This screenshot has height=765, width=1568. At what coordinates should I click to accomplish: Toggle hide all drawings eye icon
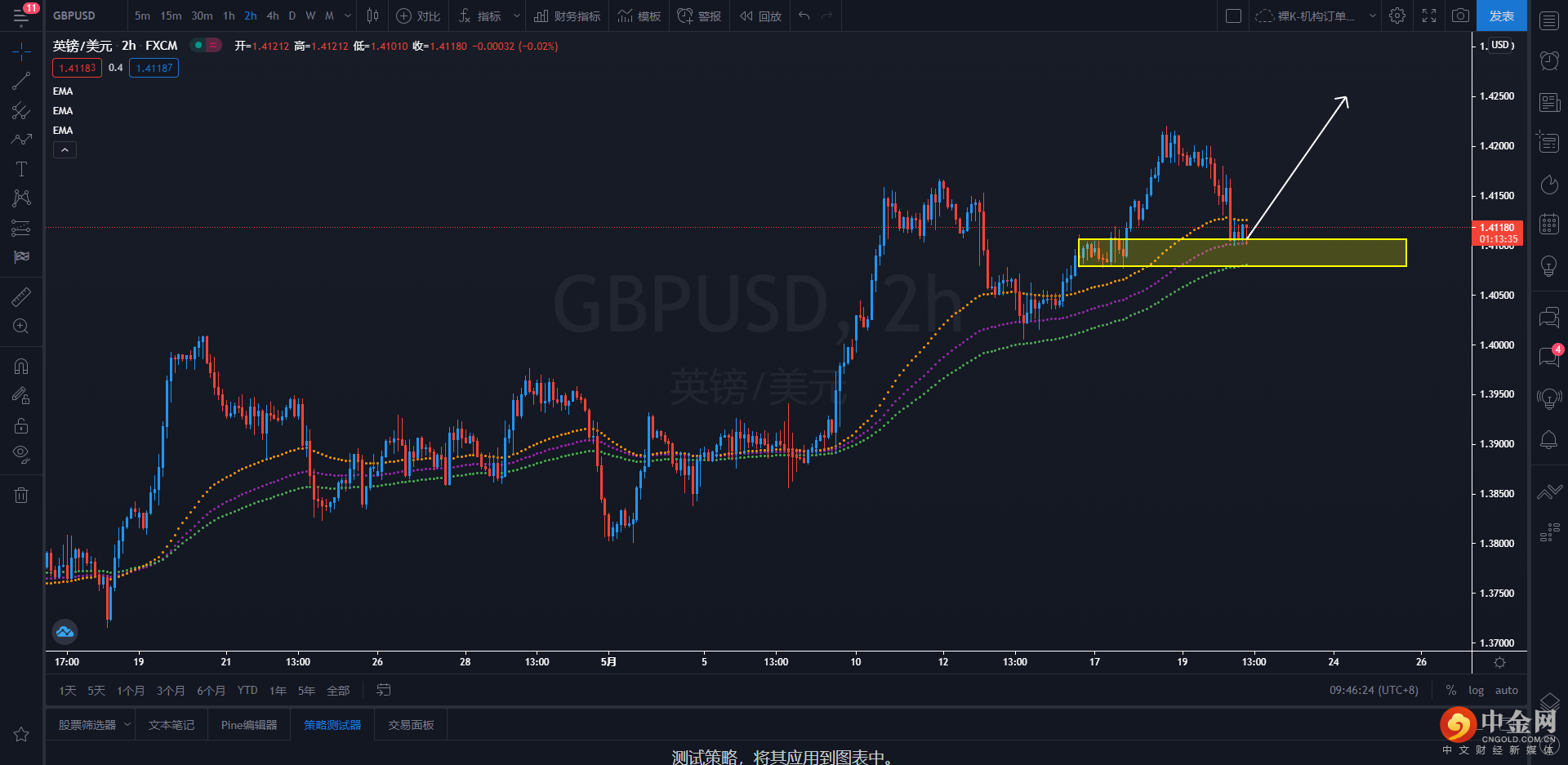21,455
